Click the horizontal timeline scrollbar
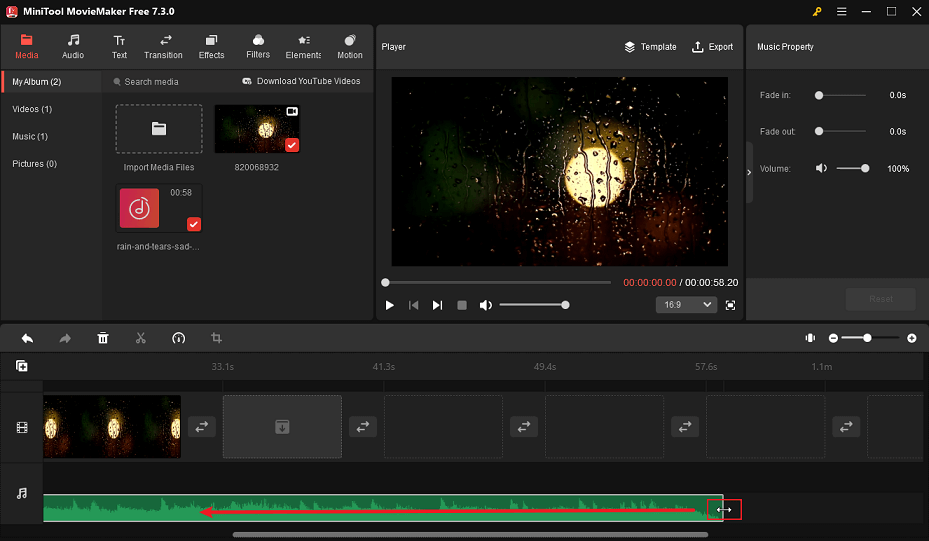The height and width of the screenshot is (541, 929). point(470,534)
